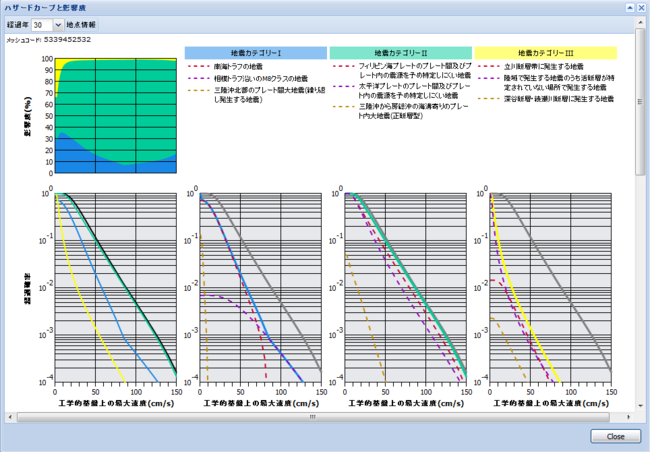Select the 地震カテゴリーII header

(x=401, y=53)
